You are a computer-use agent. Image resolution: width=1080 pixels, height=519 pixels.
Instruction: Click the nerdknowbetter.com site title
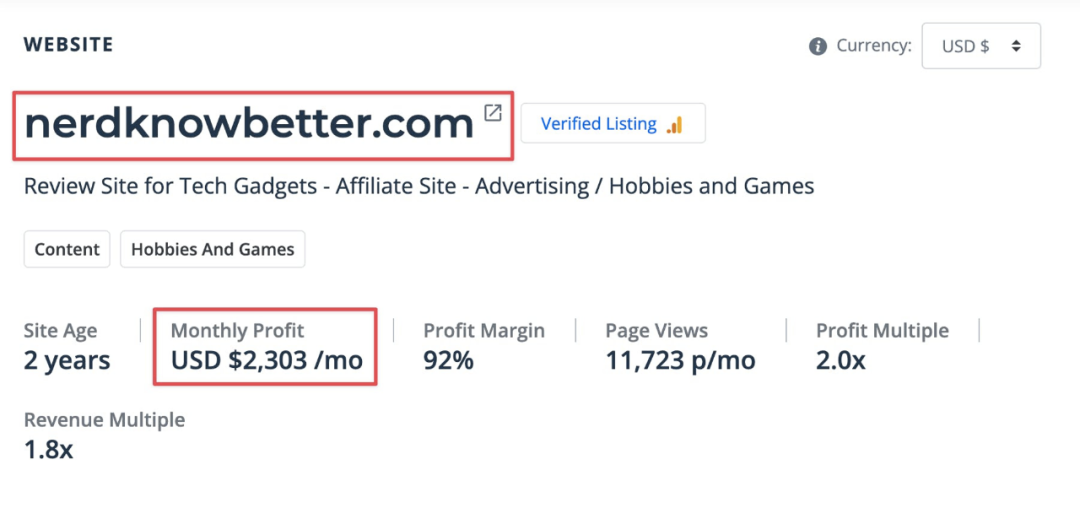tap(249, 123)
